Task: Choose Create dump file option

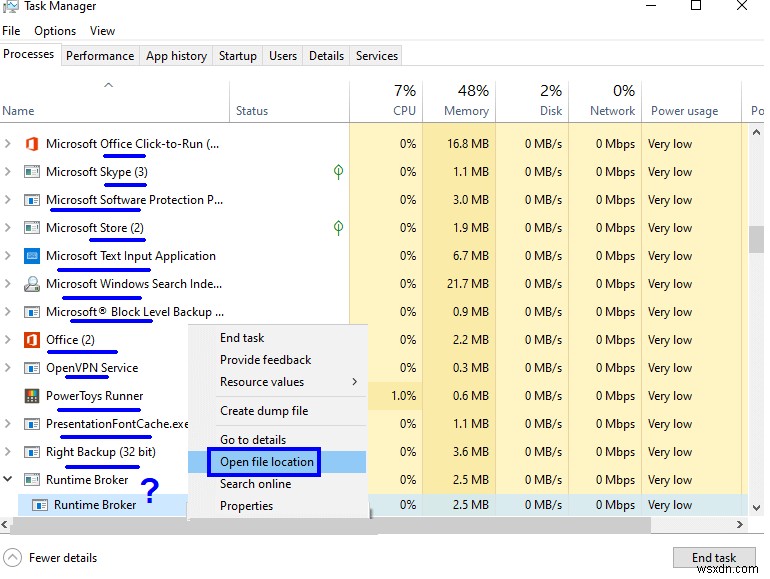Action: [x=277, y=411]
